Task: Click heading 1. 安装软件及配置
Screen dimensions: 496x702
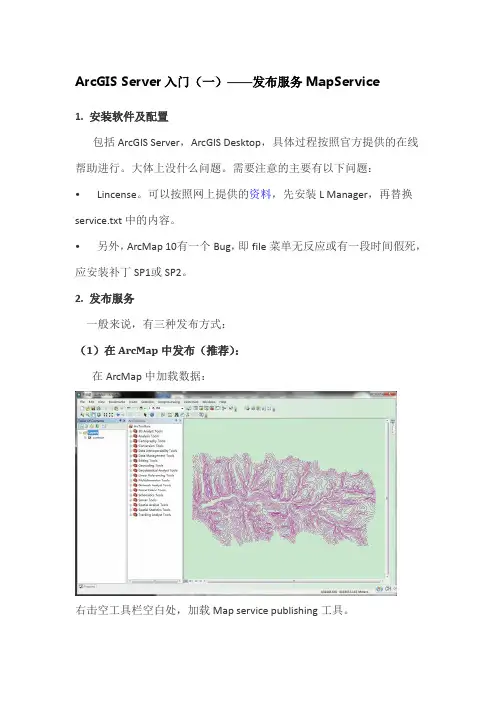Action: pyautogui.click(x=121, y=117)
